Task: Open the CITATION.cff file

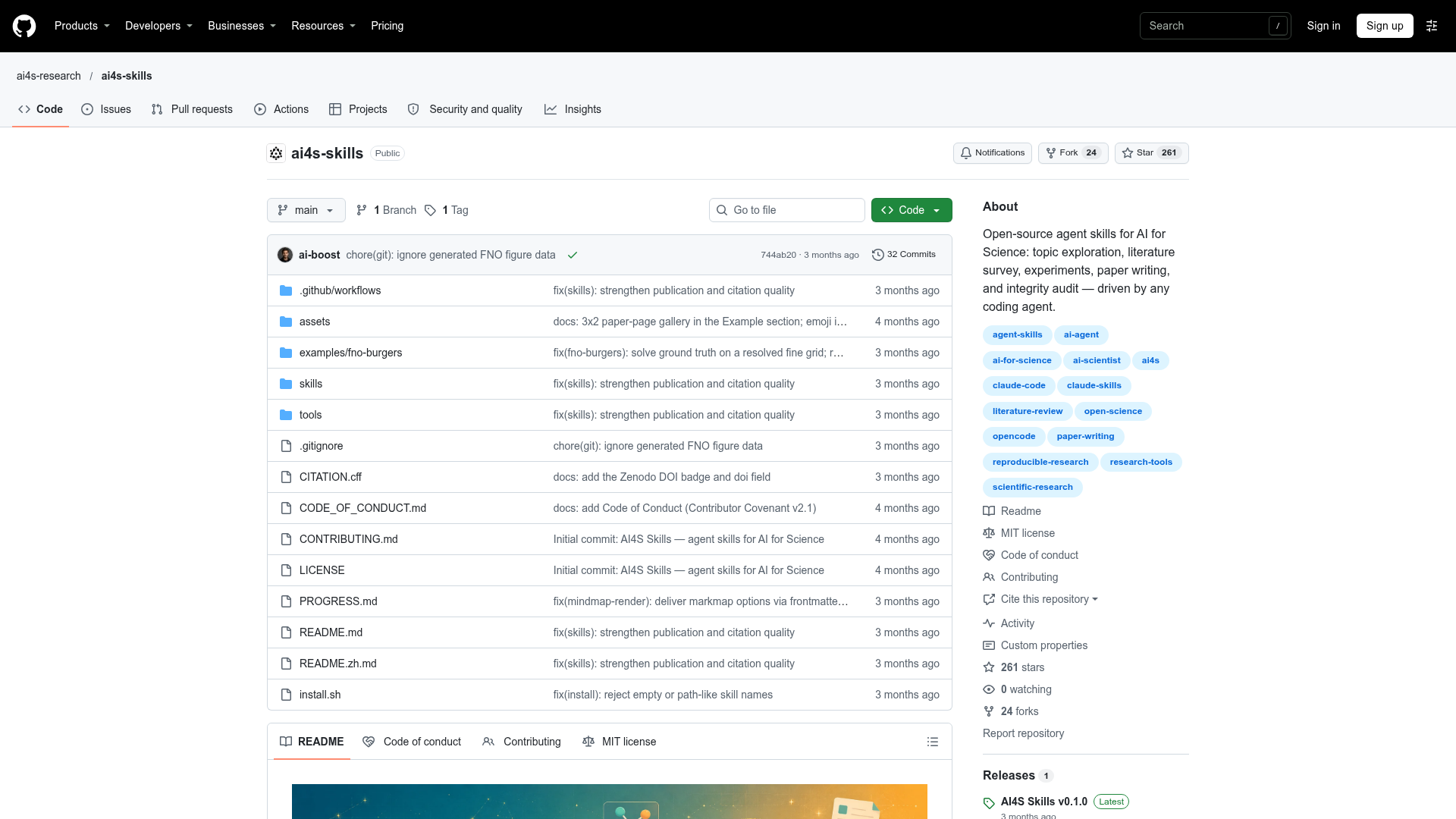Action: 331,477
